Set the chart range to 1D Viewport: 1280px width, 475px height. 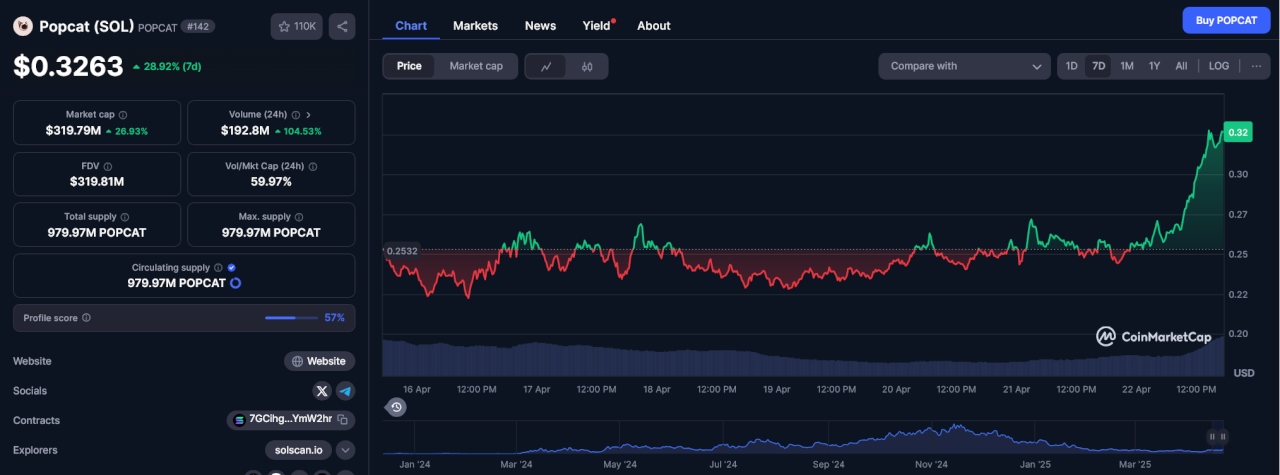pyautogui.click(x=1071, y=66)
